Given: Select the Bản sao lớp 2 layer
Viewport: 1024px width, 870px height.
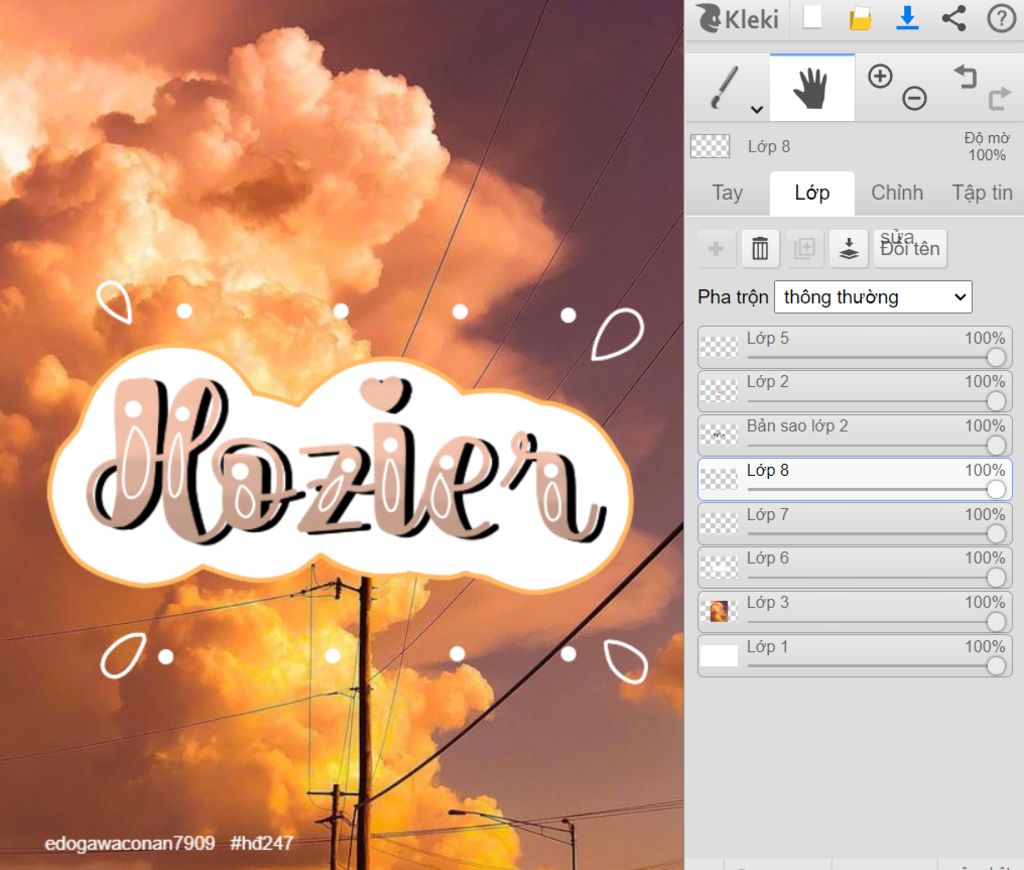Looking at the screenshot, I should [x=855, y=435].
